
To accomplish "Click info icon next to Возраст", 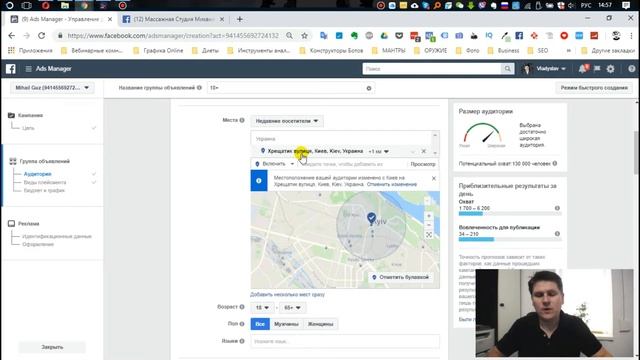I will 242,307.
